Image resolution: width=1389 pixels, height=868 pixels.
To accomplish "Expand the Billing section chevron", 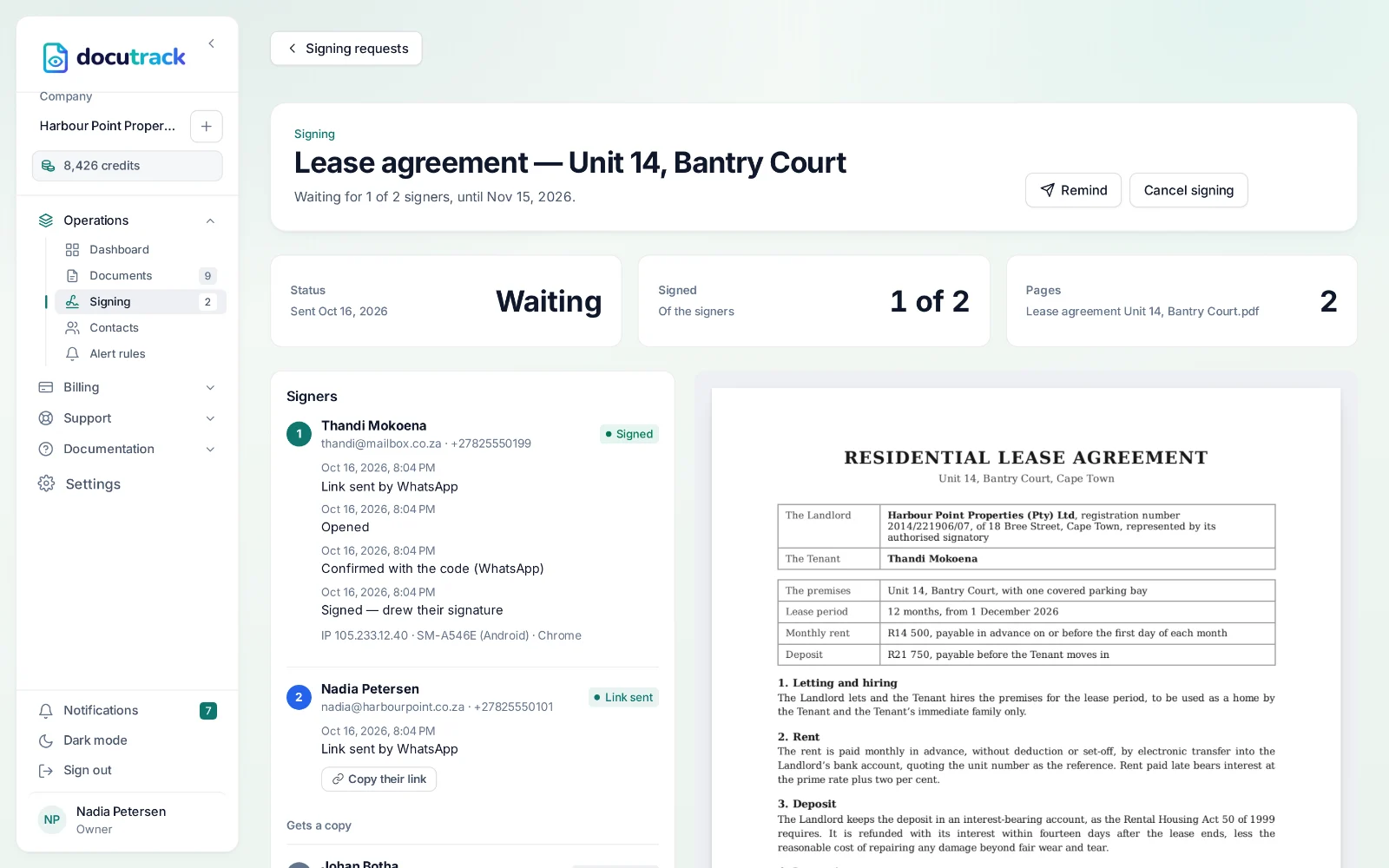I will [210, 387].
